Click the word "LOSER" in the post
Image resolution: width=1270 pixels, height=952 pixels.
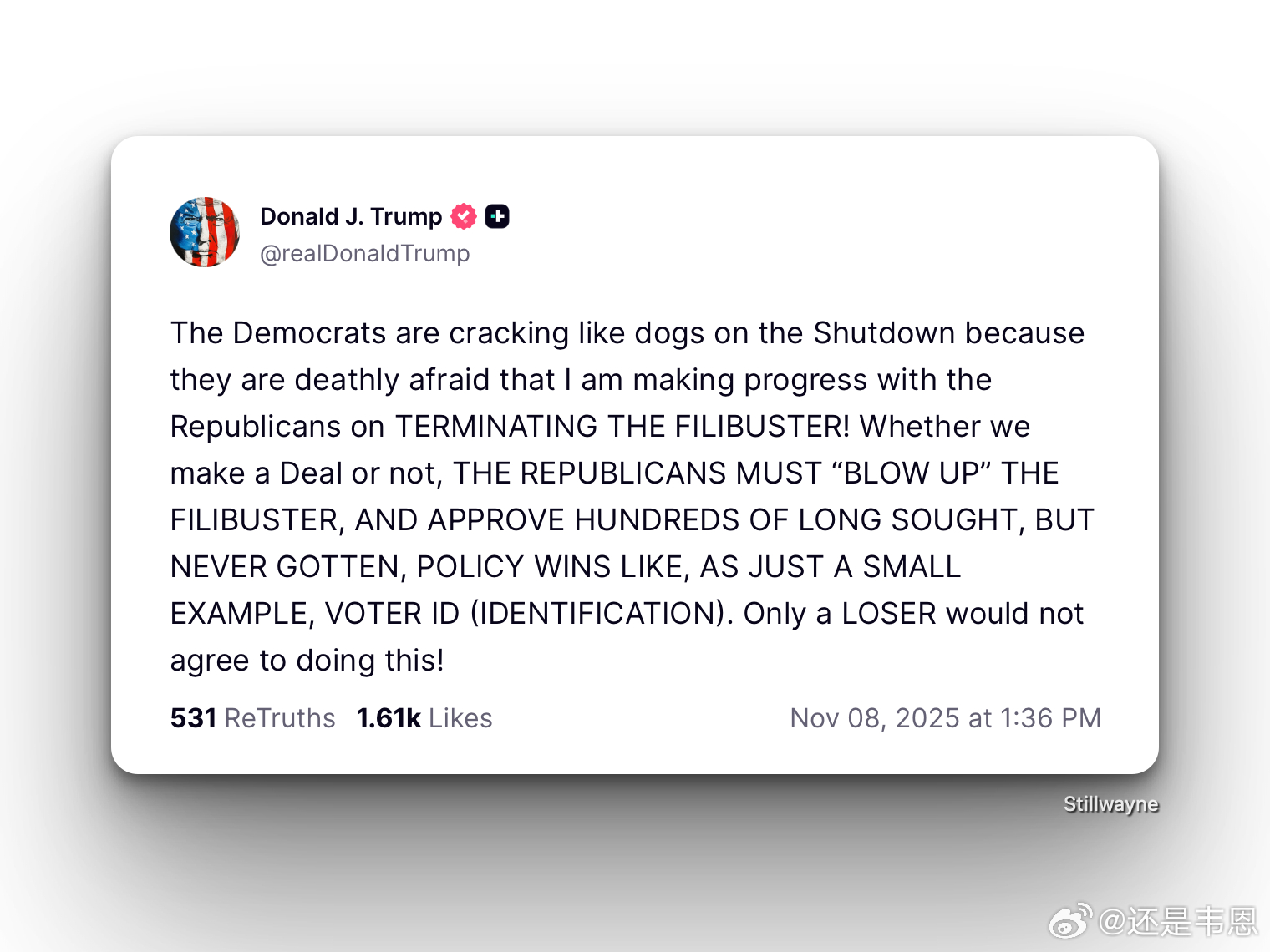pos(889,614)
